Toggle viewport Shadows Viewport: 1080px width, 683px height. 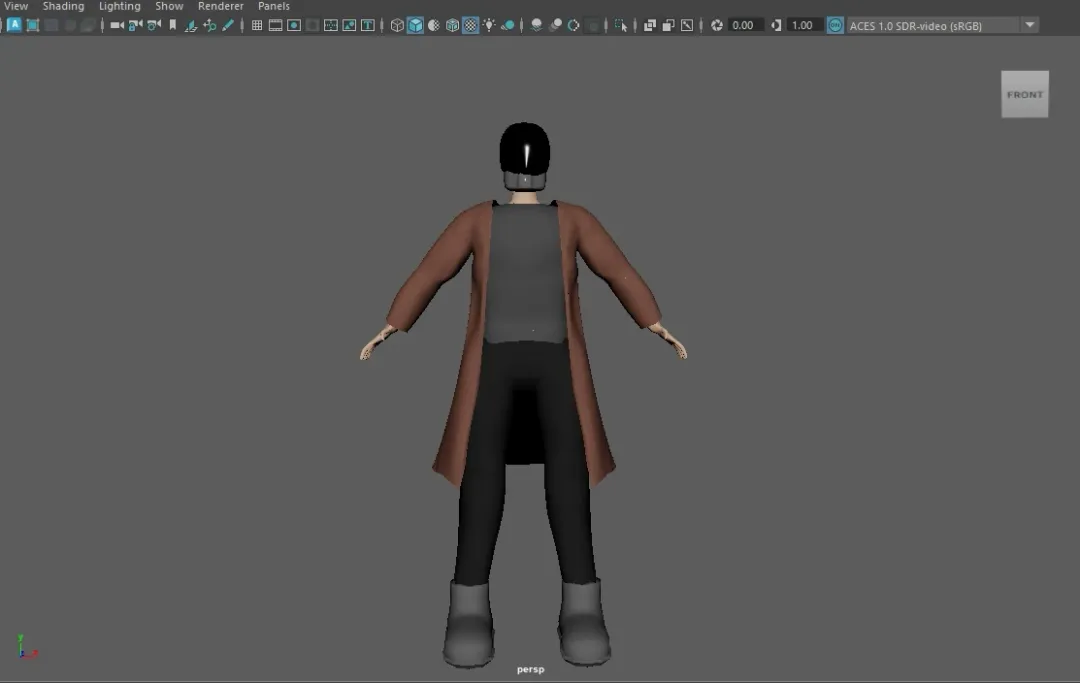(508, 25)
